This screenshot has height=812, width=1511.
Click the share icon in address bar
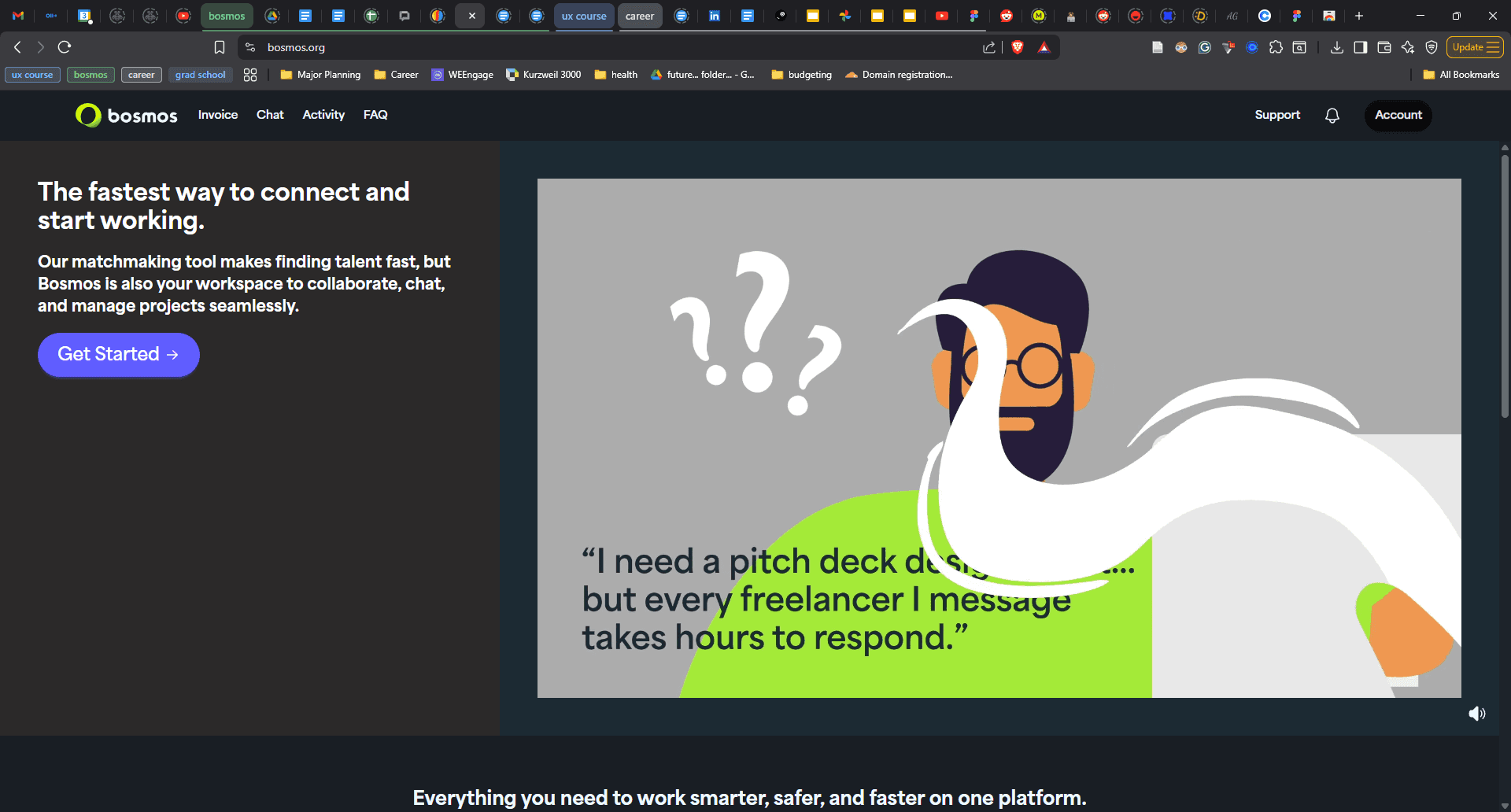989,47
